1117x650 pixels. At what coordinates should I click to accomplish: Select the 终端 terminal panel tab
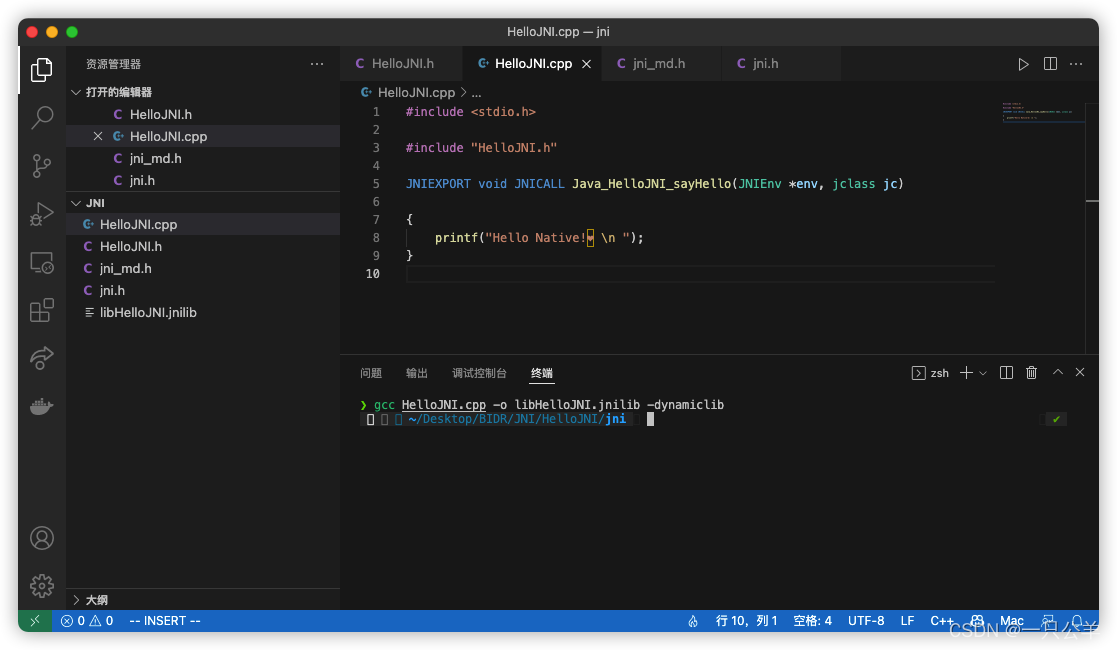(x=541, y=373)
